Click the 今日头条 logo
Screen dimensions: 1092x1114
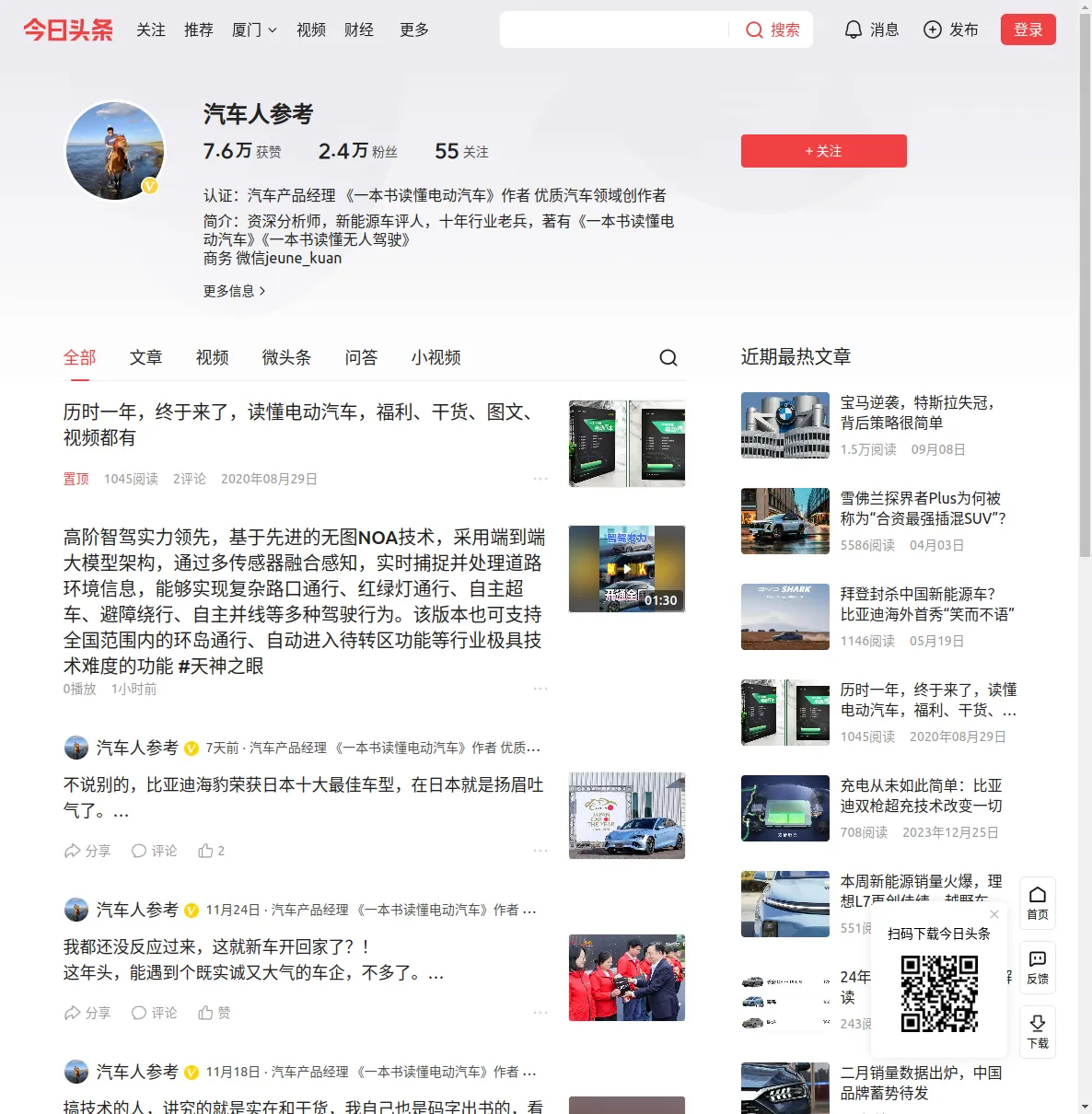pos(68,29)
